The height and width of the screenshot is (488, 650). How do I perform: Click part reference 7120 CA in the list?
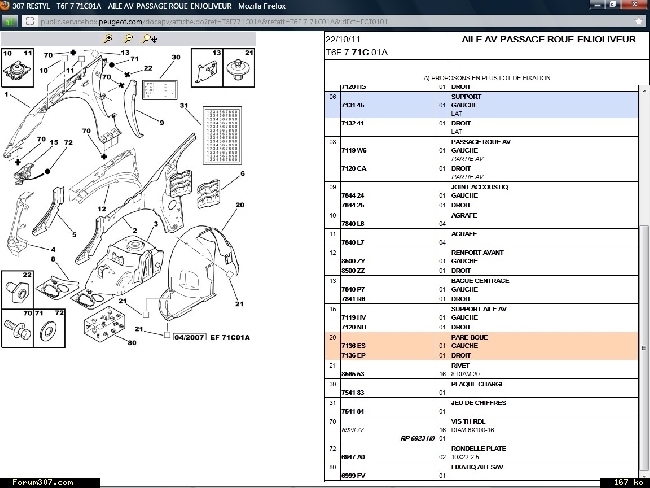(354, 168)
